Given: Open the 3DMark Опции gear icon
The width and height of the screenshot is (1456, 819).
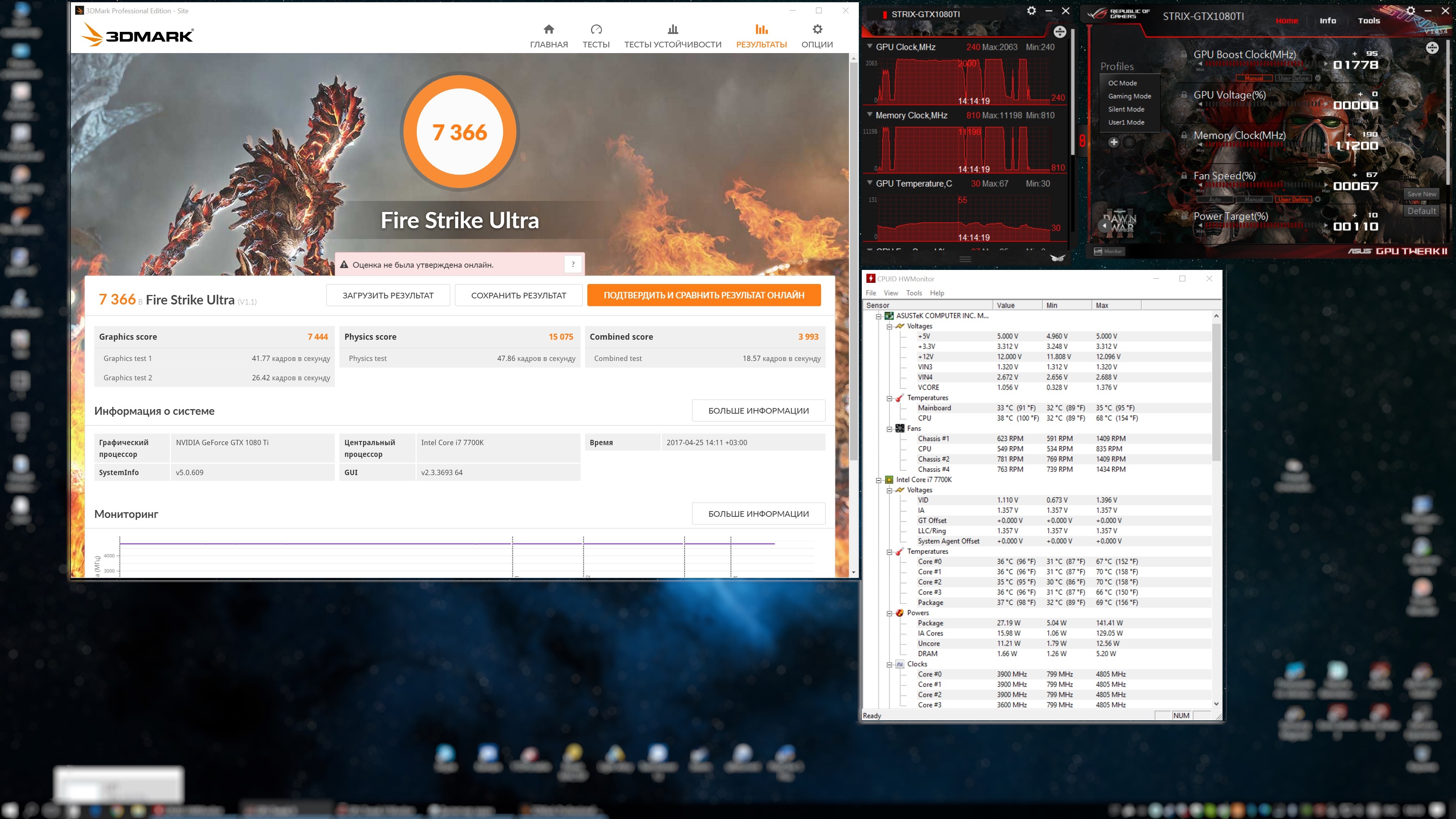Looking at the screenshot, I should 817,30.
